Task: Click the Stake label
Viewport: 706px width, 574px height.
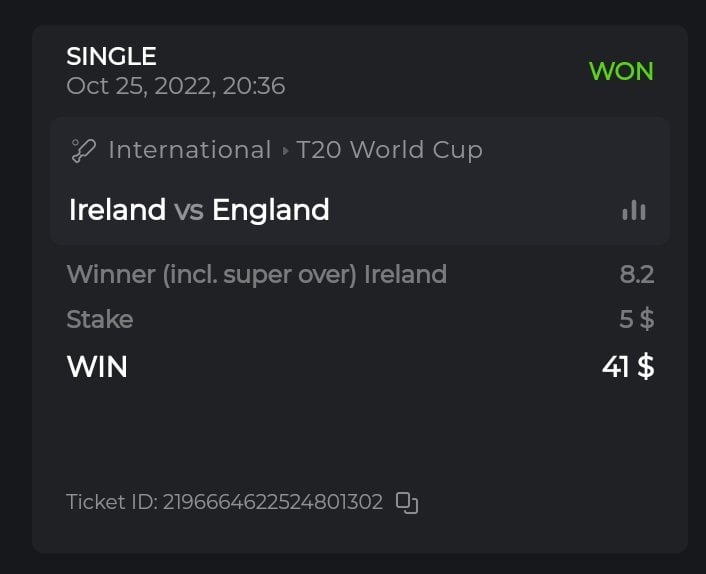Action: coord(99,320)
